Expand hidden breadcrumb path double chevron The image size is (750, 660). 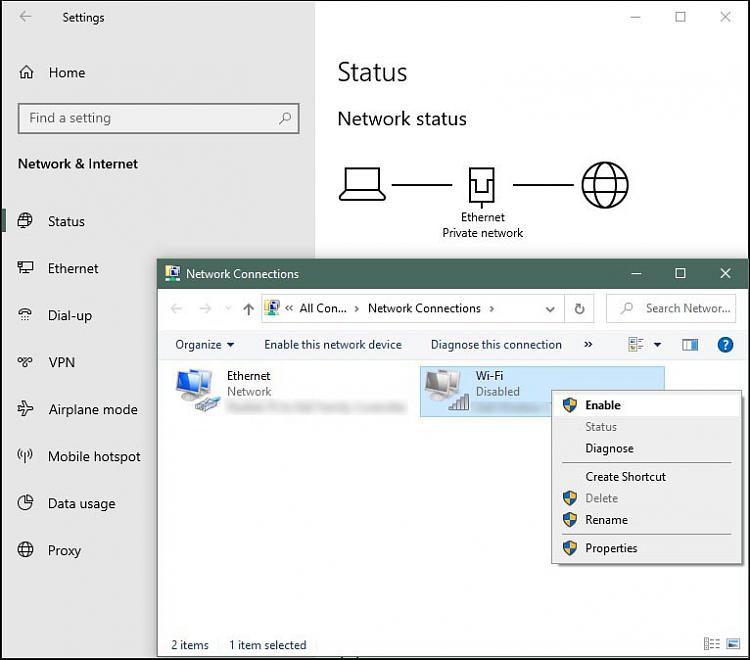(289, 308)
